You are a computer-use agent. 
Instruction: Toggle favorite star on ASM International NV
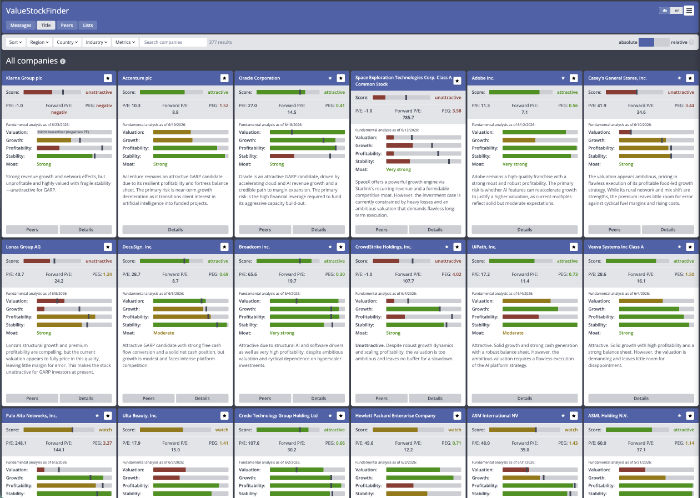click(574, 415)
